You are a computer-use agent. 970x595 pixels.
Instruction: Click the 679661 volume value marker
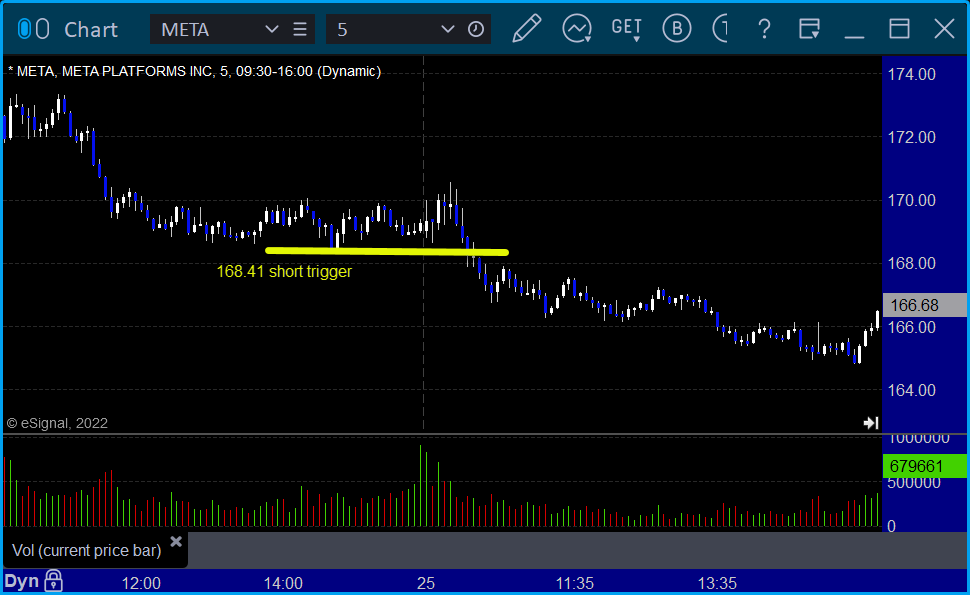tap(924, 466)
